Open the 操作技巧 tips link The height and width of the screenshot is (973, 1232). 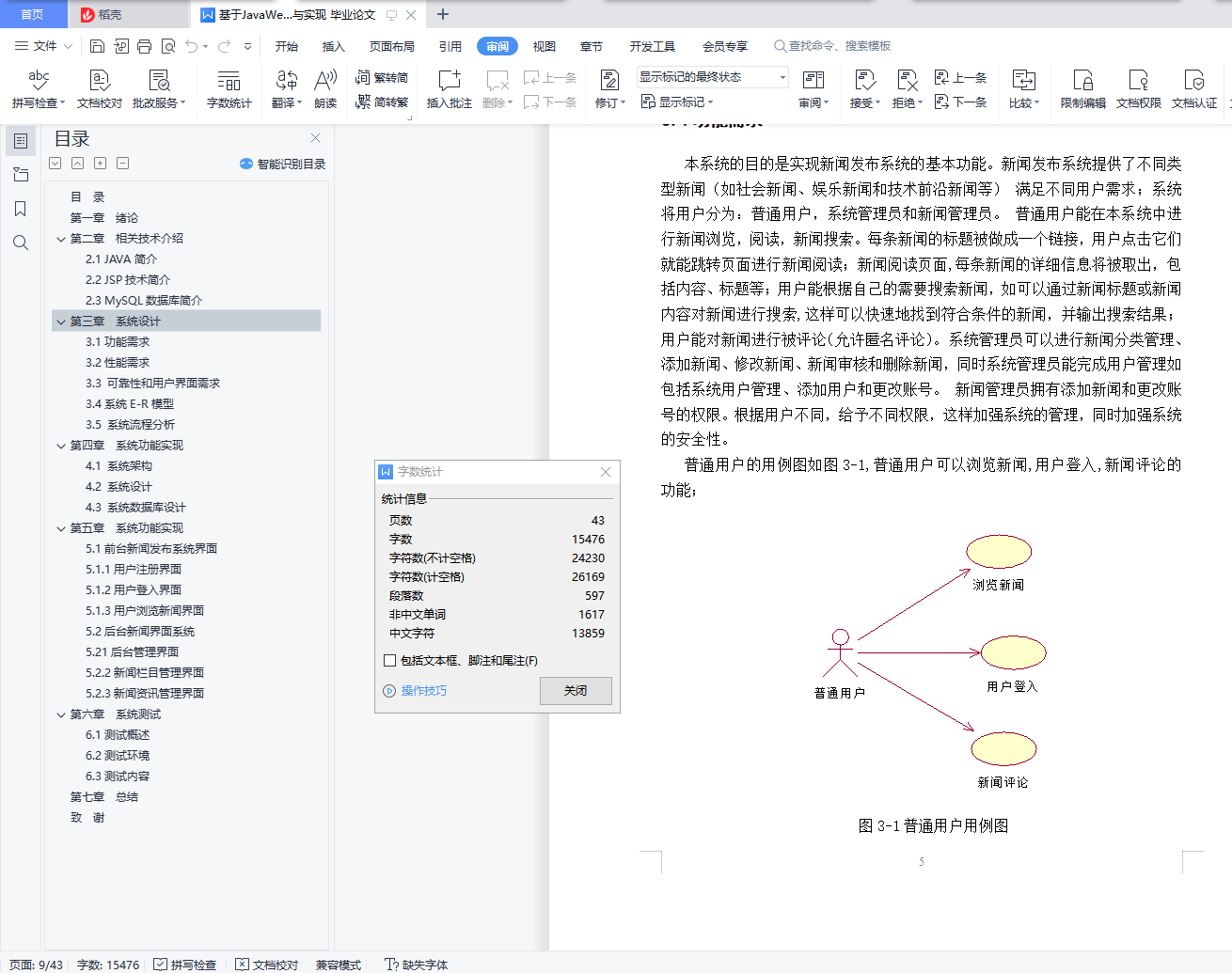click(415, 690)
